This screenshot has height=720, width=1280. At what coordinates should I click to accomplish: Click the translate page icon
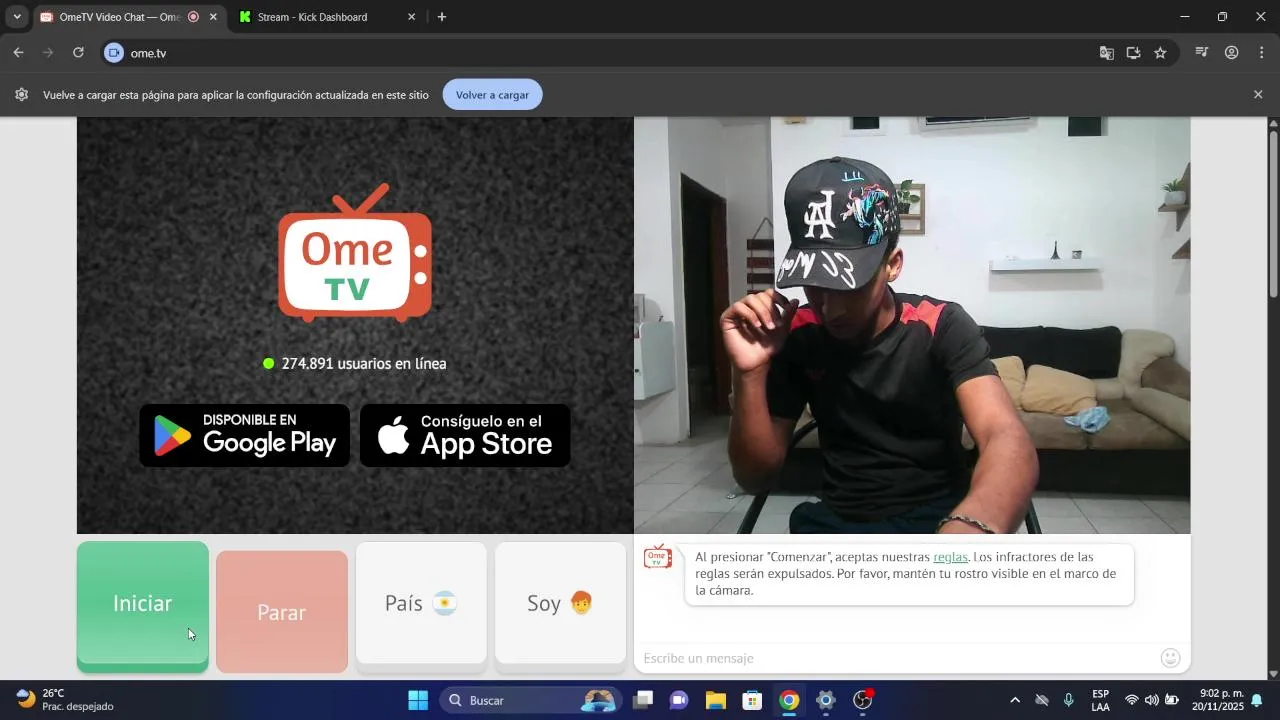(x=1107, y=53)
